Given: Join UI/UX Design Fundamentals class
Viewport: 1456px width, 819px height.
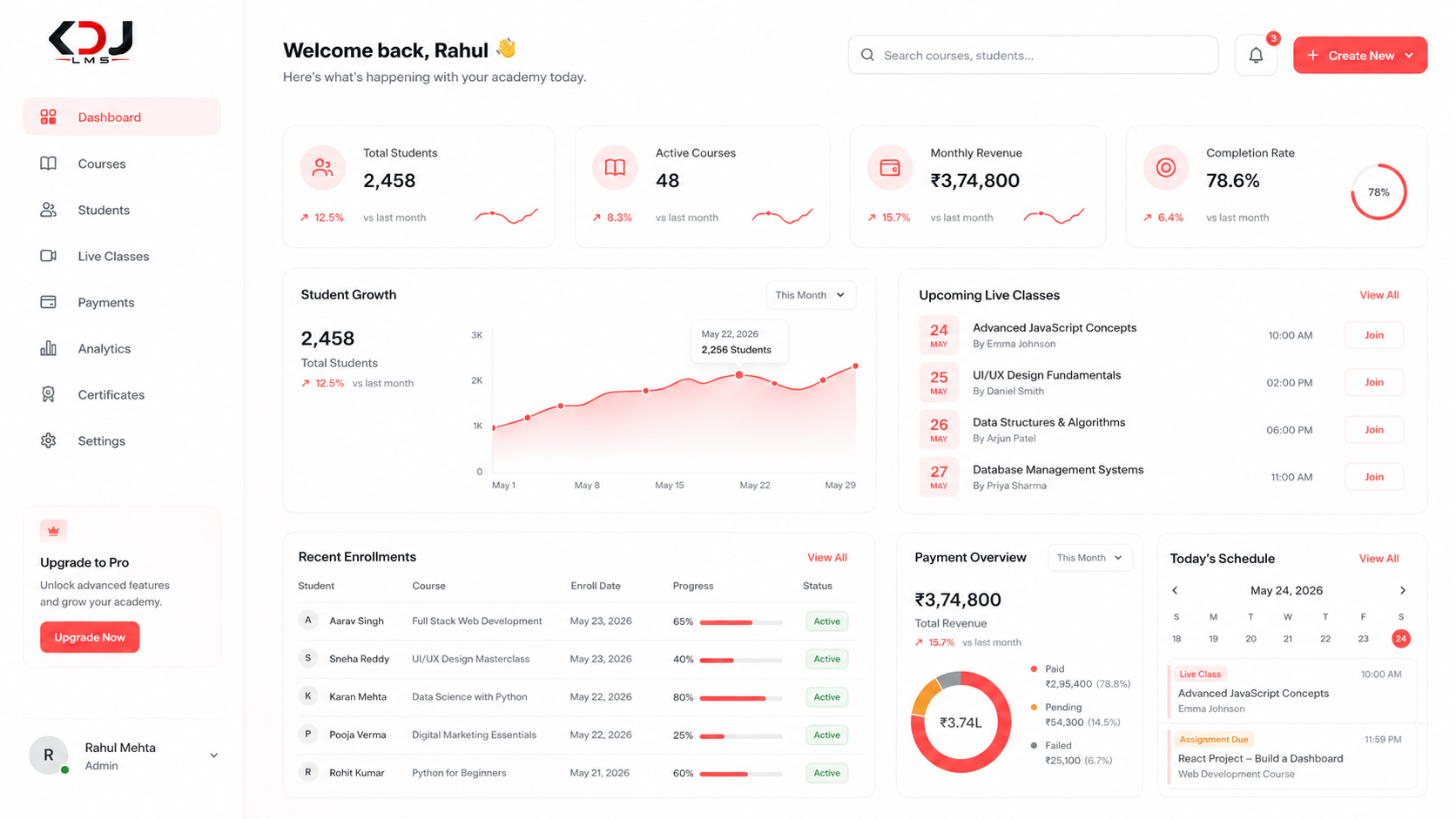Looking at the screenshot, I should 1374,382.
